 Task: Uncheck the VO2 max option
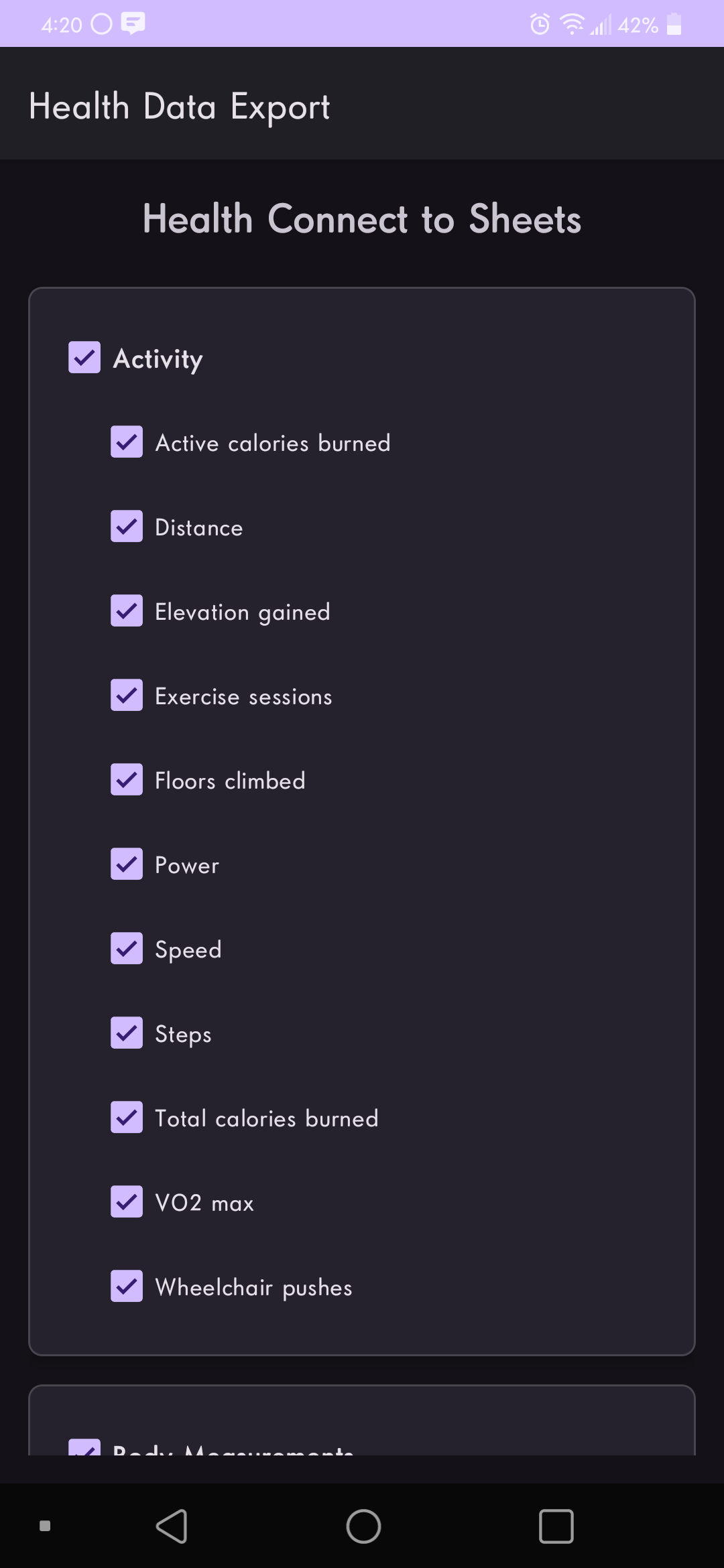tap(127, 1202)
